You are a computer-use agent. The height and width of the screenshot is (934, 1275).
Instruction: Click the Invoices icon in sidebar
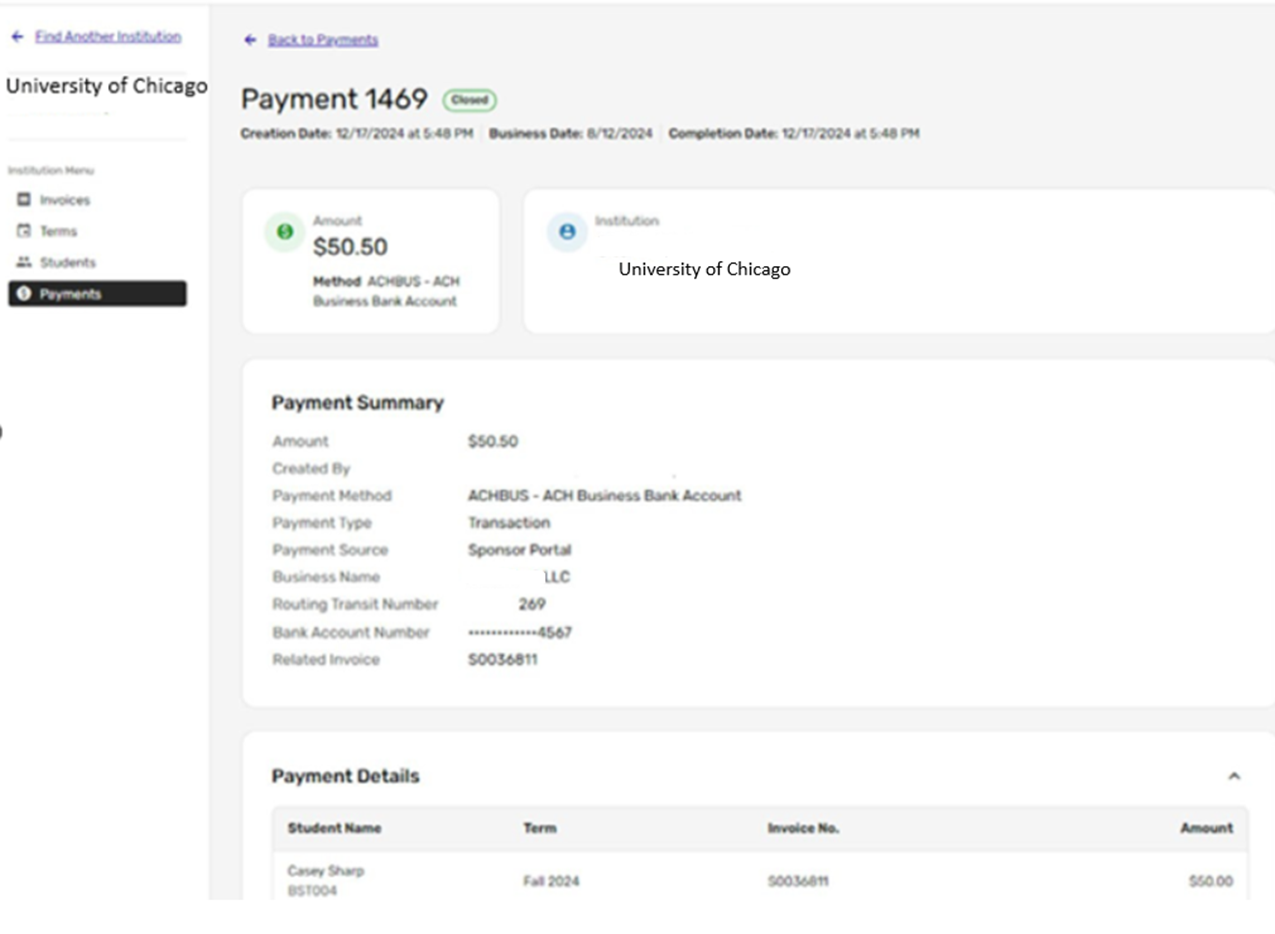click(24, 200)
